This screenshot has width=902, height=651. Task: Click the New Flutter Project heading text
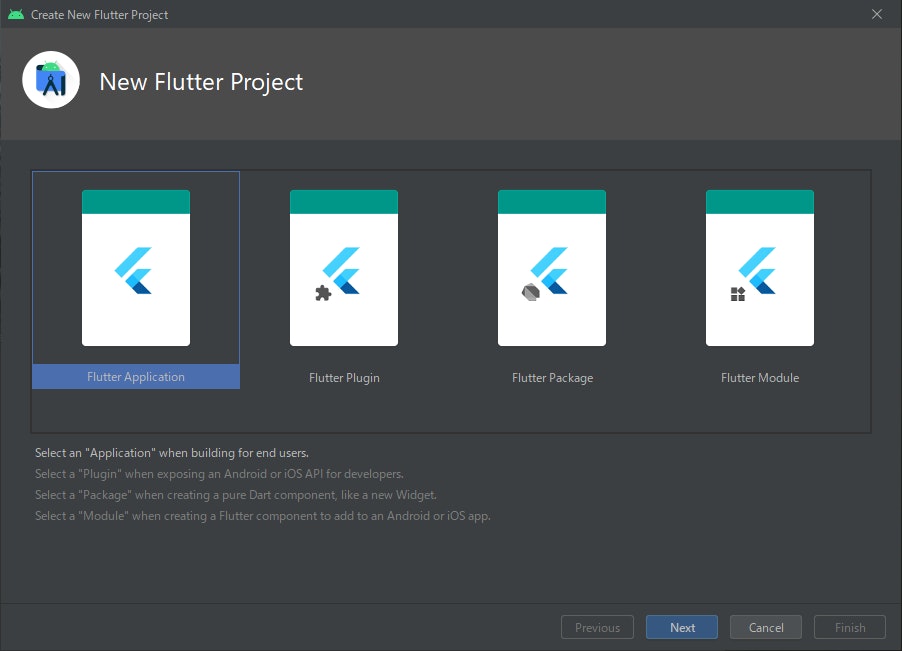(x=200, y=82)
